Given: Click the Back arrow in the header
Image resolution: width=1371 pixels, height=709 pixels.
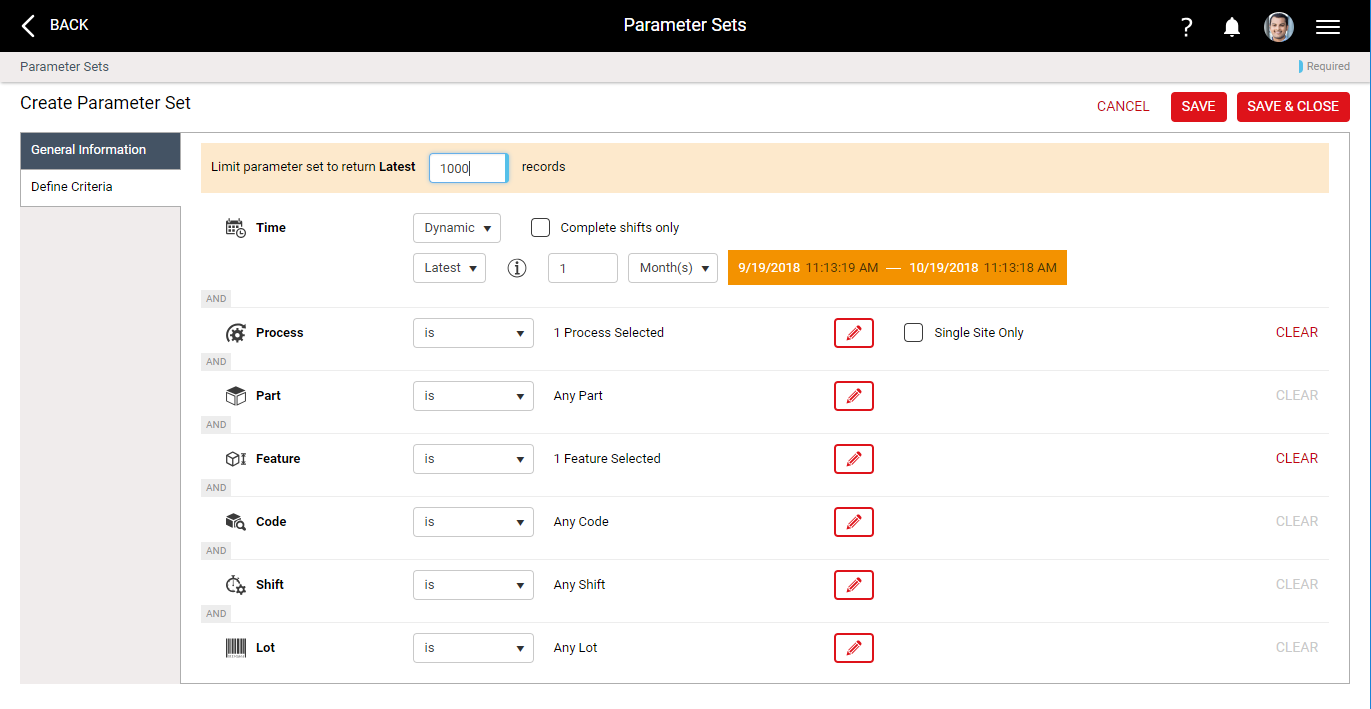Looking at the screenshot, I should click(27, 25).
